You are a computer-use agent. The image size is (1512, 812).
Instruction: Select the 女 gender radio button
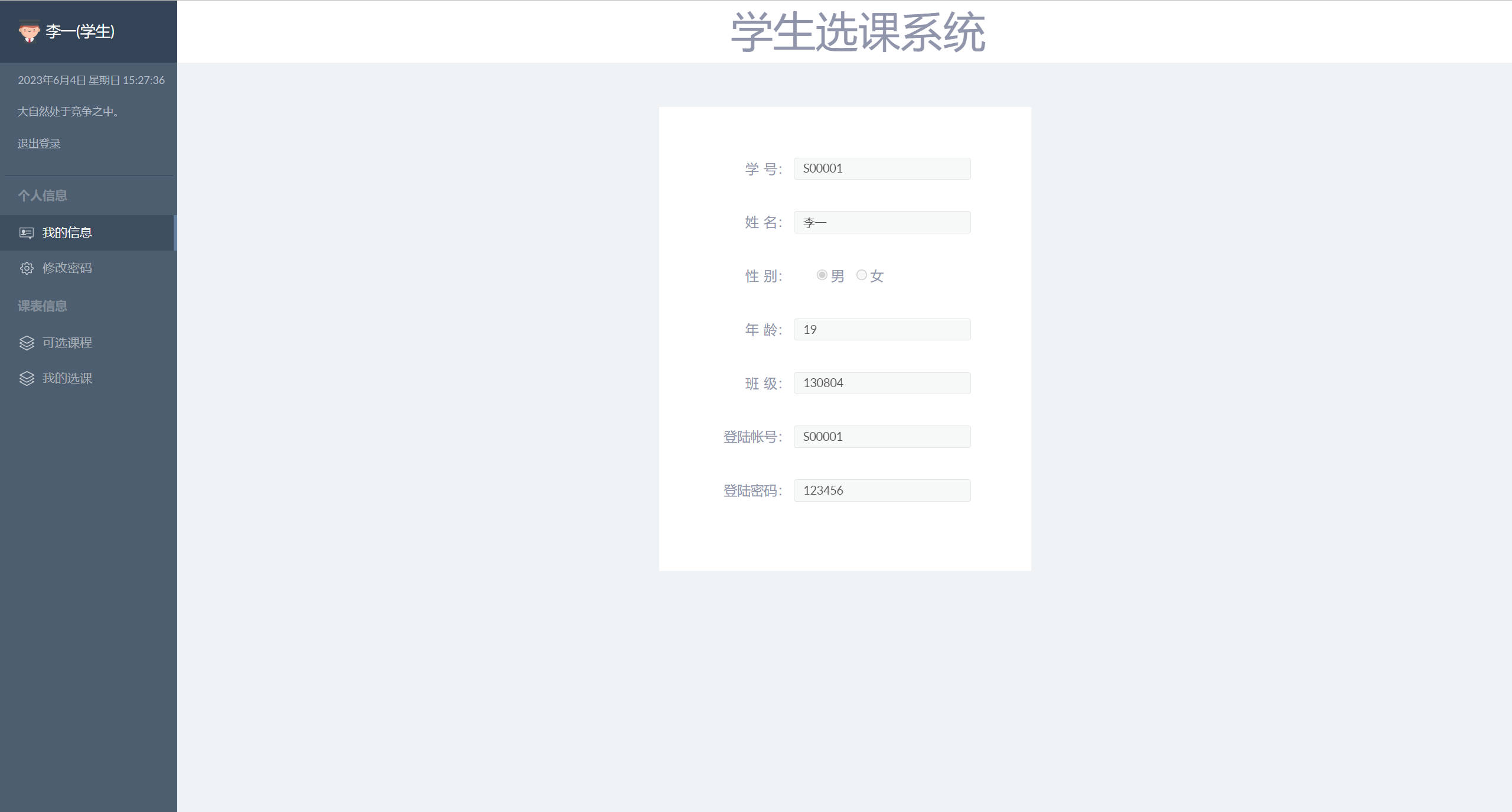click(862, 275)
